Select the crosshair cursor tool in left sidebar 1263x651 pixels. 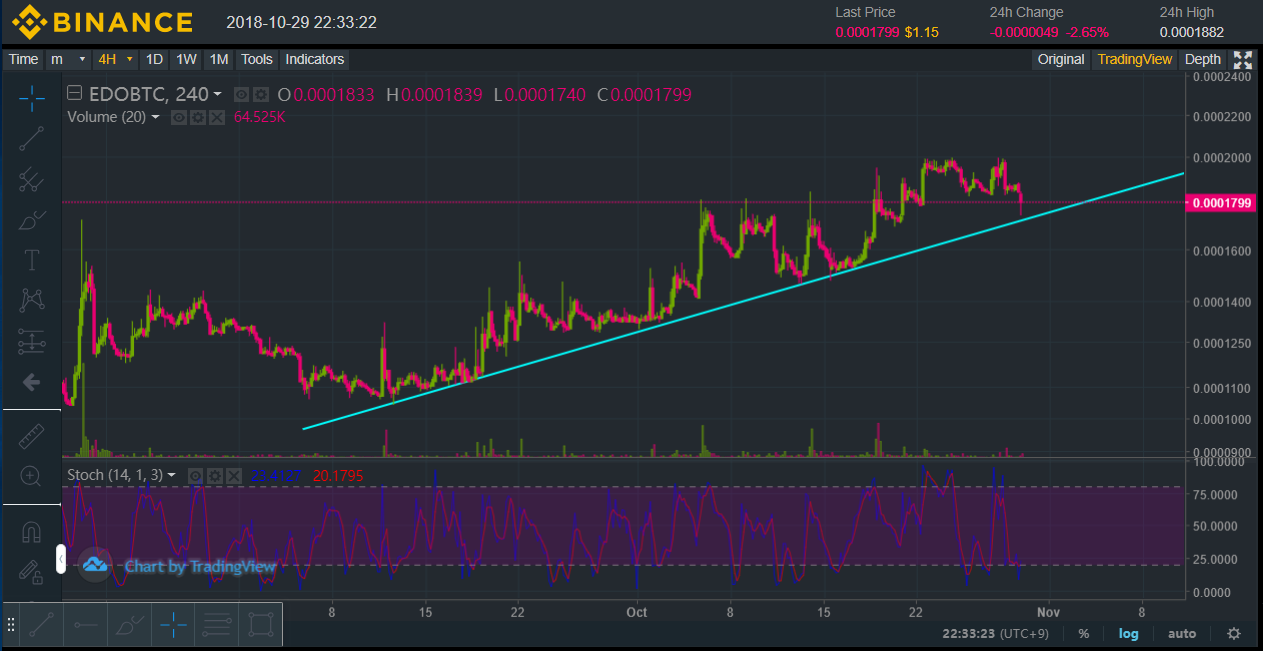[32, 98]
